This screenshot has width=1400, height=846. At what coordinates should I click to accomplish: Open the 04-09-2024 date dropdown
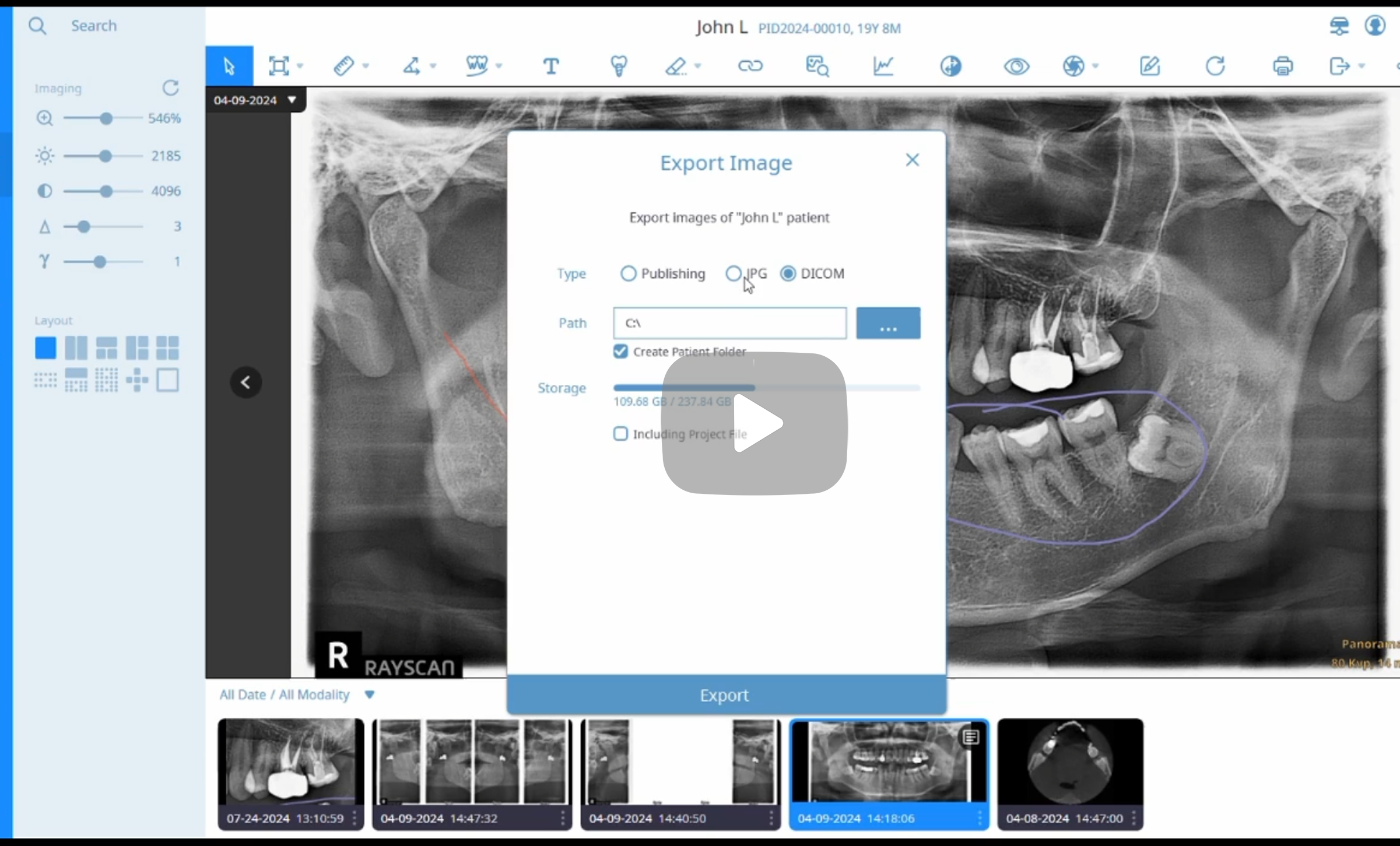[292, 100]
